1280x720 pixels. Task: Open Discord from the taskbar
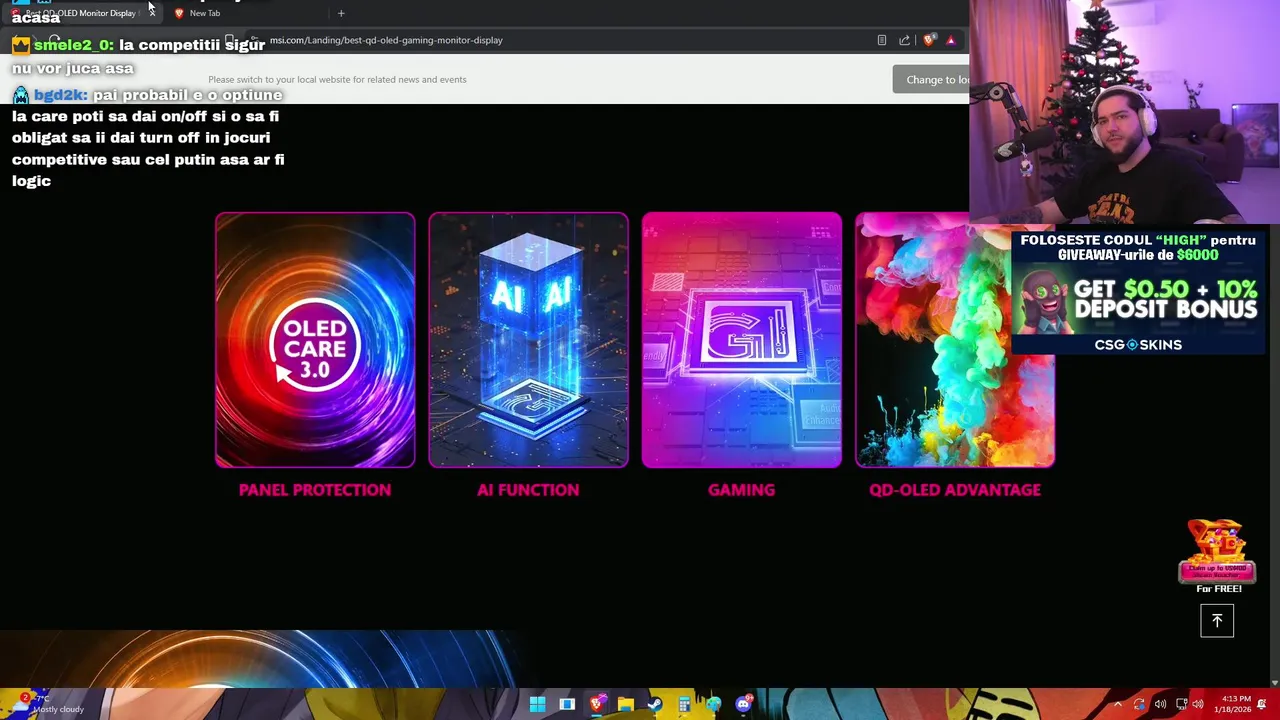tap(743, 704)
